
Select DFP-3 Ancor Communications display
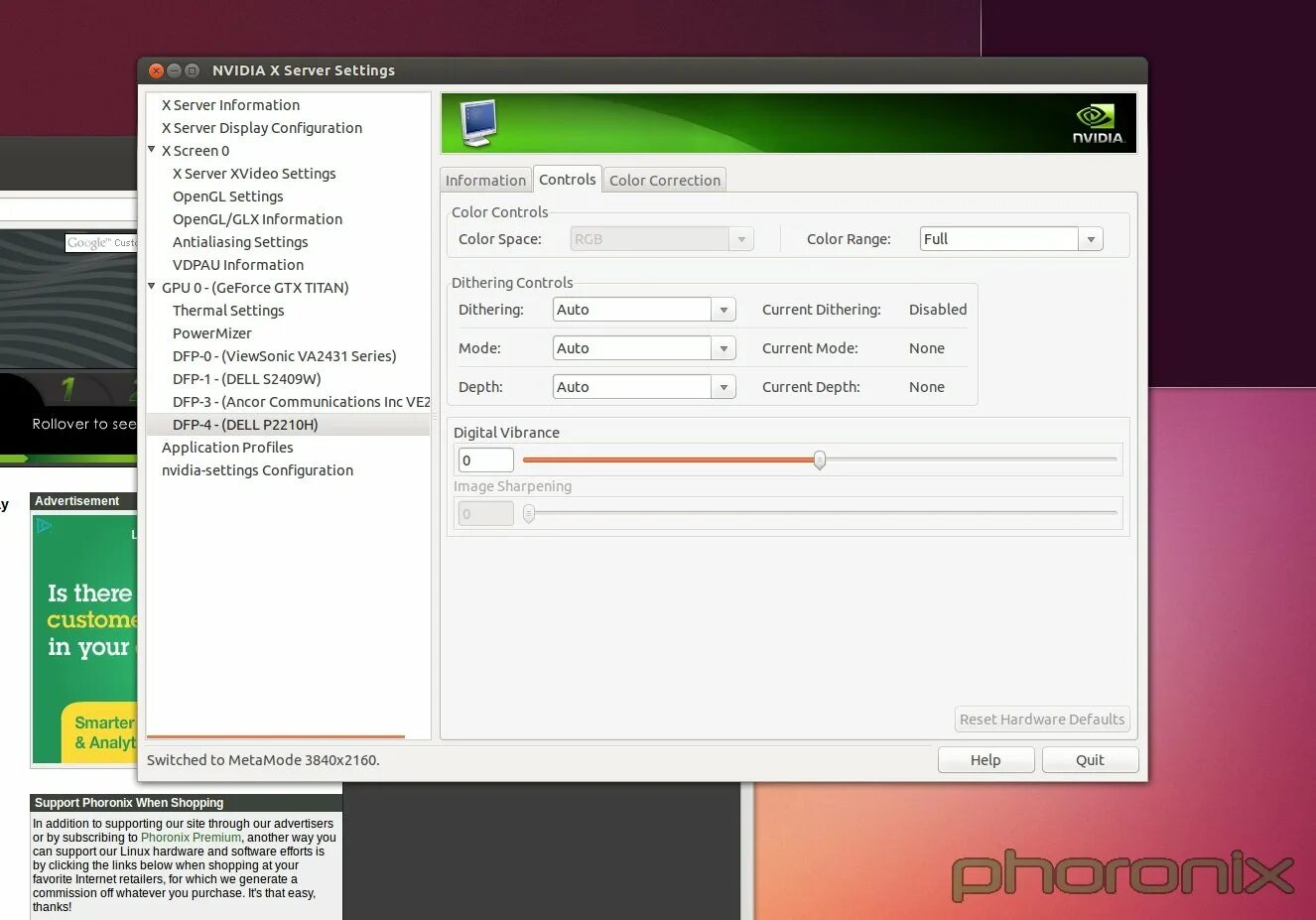[301, 402]
